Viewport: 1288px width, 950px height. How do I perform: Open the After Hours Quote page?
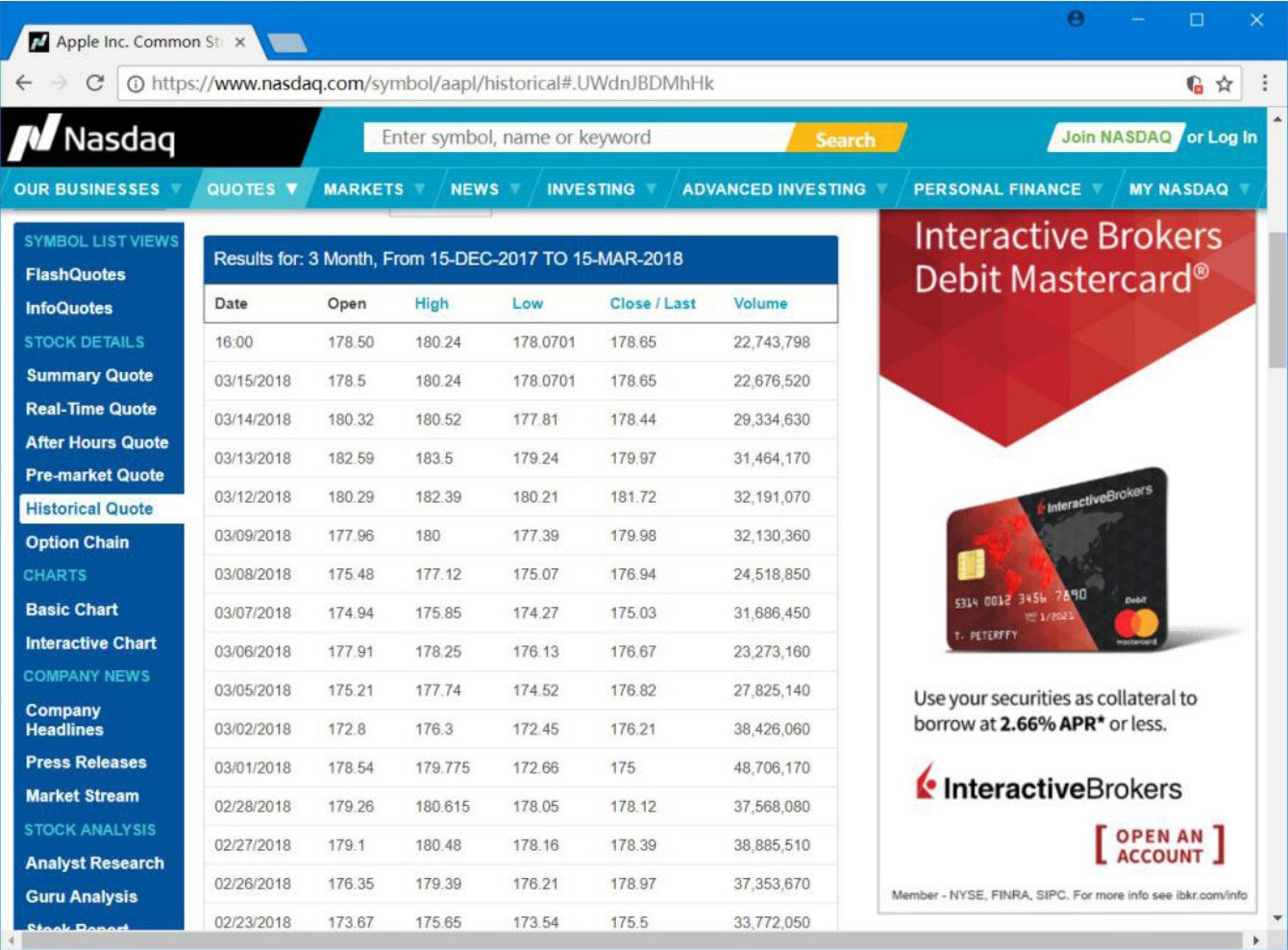tap(97, 442)
